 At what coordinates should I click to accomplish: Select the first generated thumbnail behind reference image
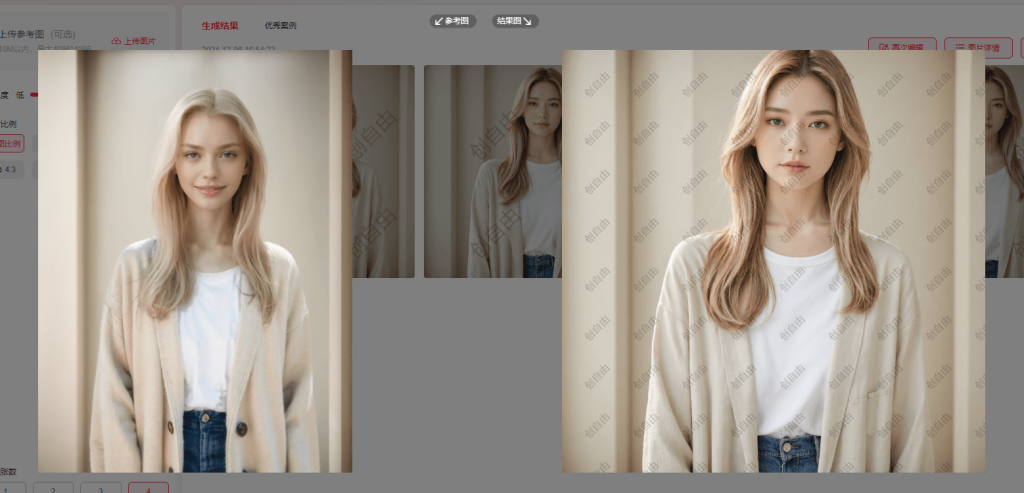click(383, 171)
